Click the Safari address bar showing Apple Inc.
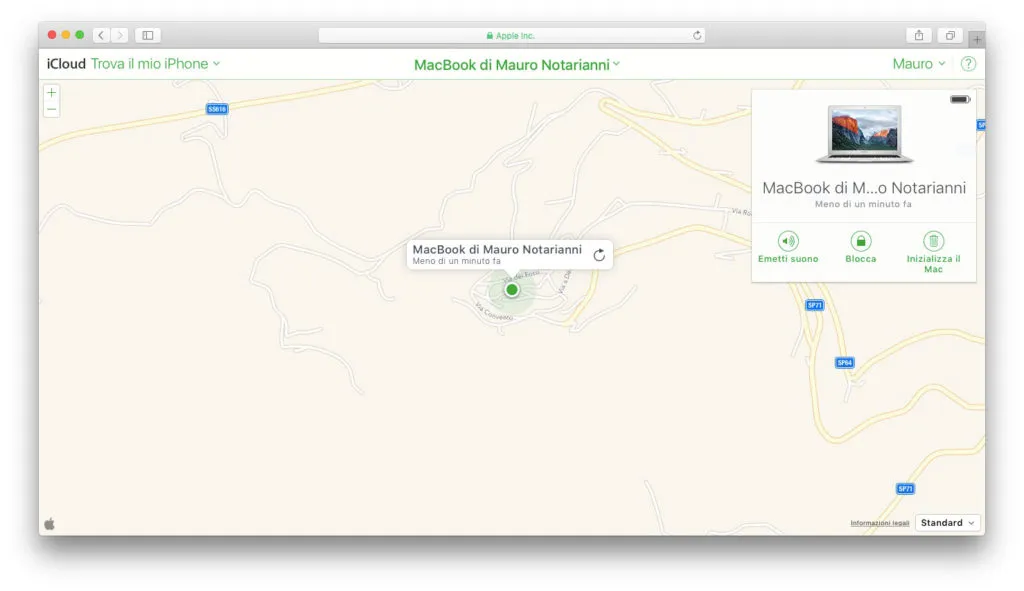Image resolution: width=1024 pixels, height=591 pixels. pos(511,34)
